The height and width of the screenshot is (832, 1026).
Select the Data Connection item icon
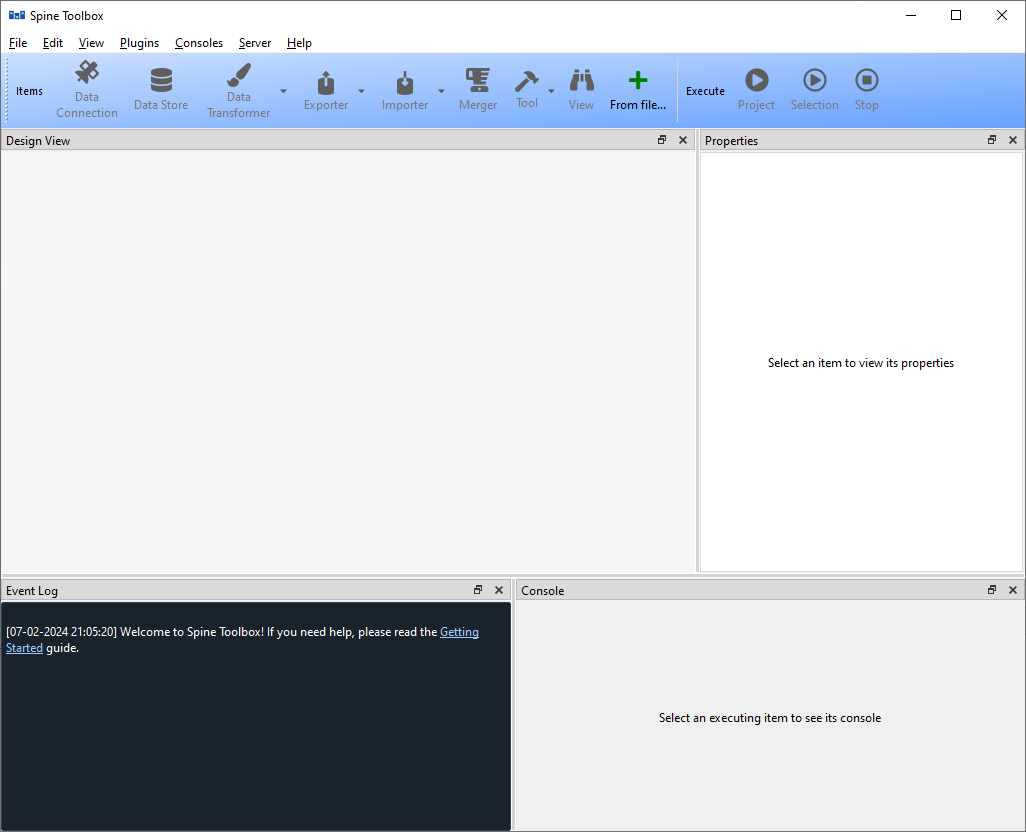(x=86, y=72)
